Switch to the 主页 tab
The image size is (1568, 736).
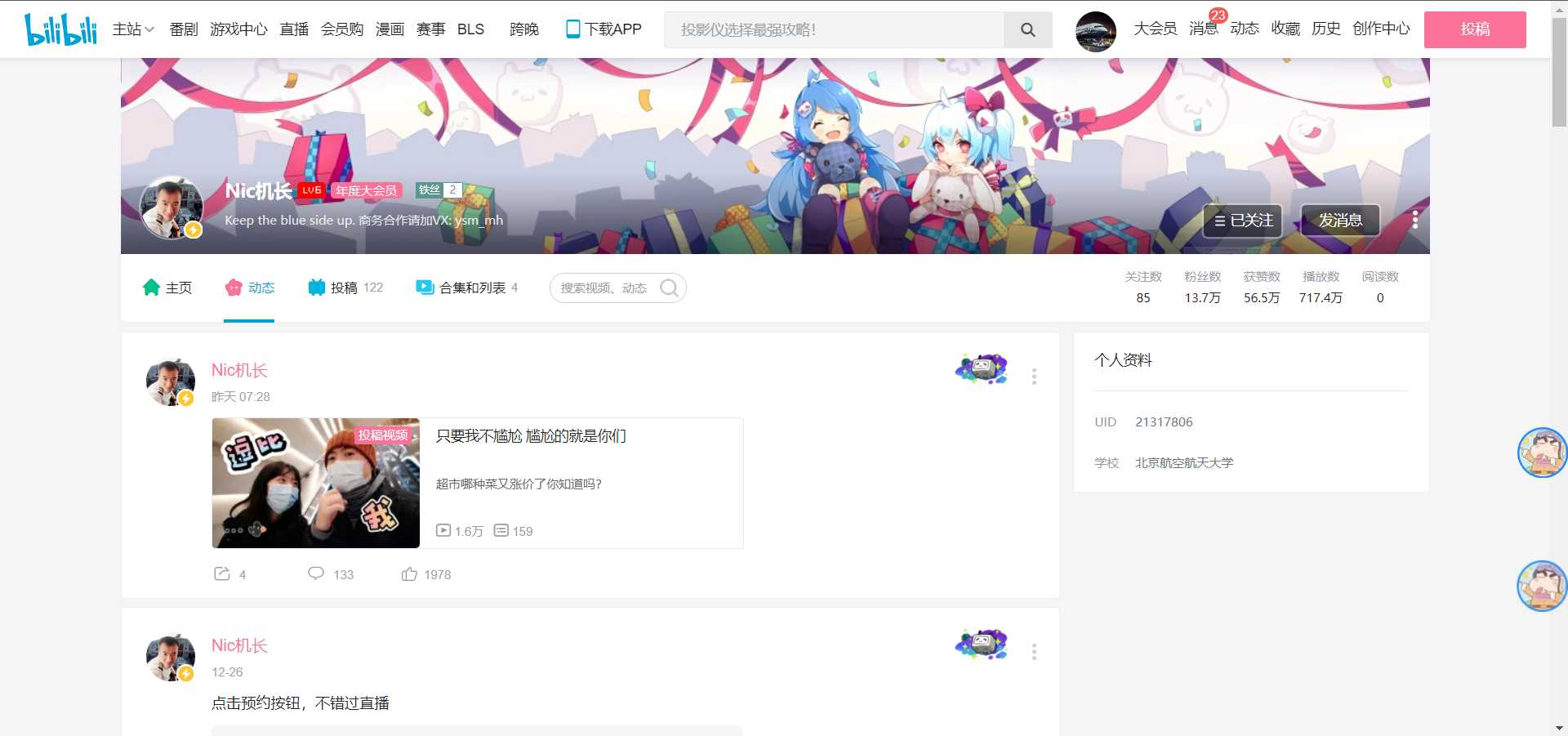[x=167, y=288]
